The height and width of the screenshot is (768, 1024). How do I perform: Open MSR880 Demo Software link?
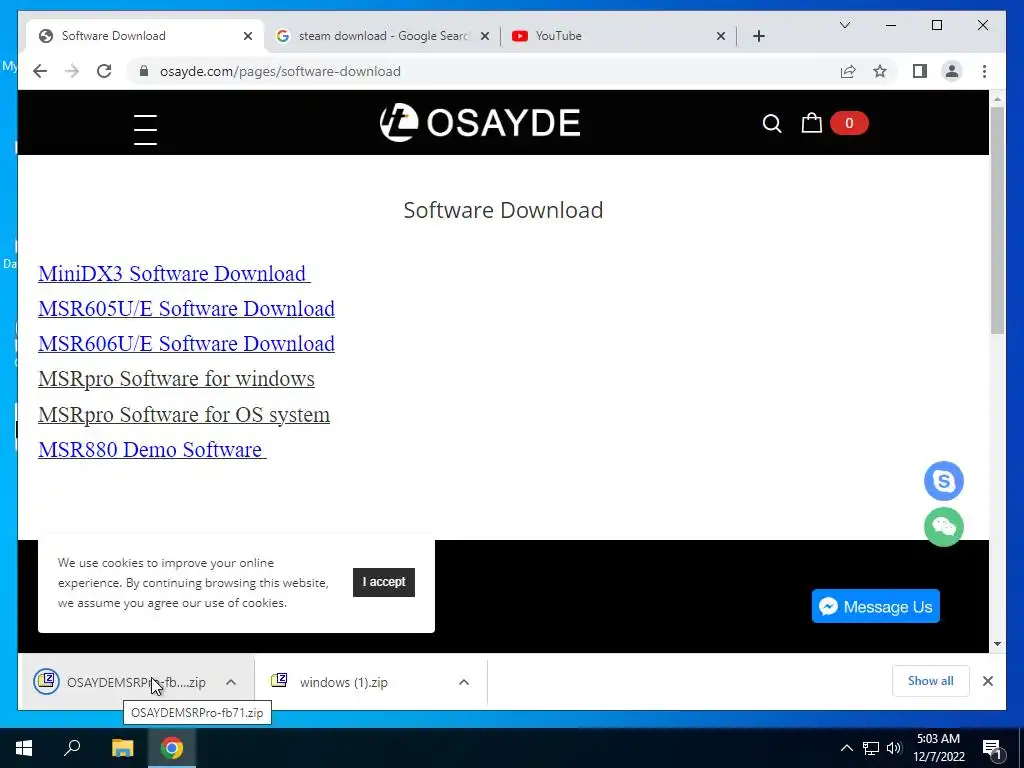pyautogui.click(x=152, y=449)
